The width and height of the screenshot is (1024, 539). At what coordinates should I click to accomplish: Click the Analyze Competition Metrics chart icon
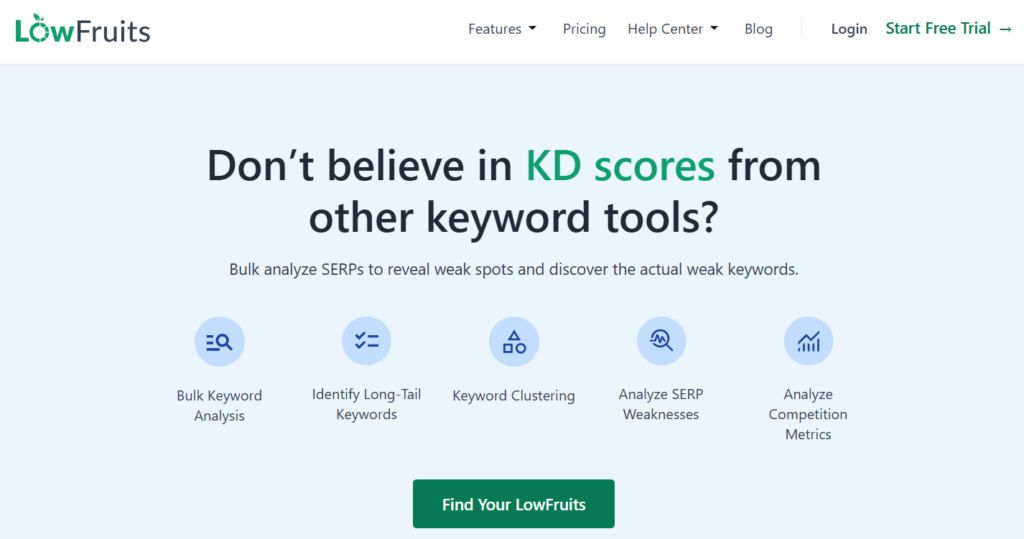click(808, 342)
